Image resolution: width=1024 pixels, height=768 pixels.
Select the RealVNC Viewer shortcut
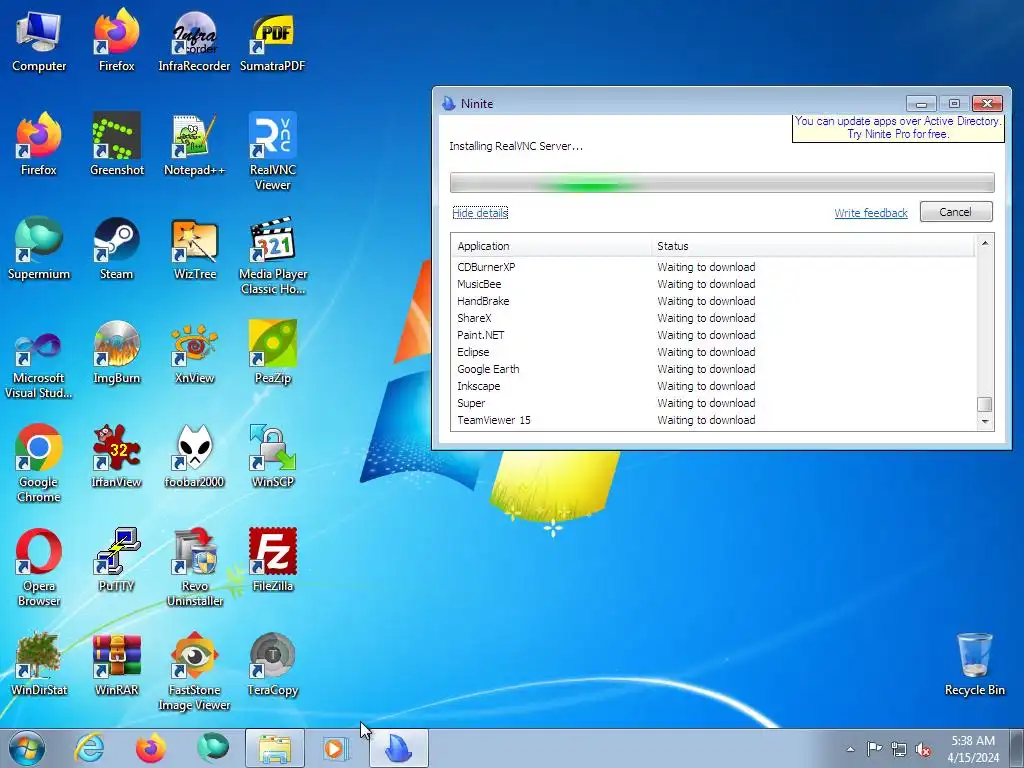tap(272, 152)
